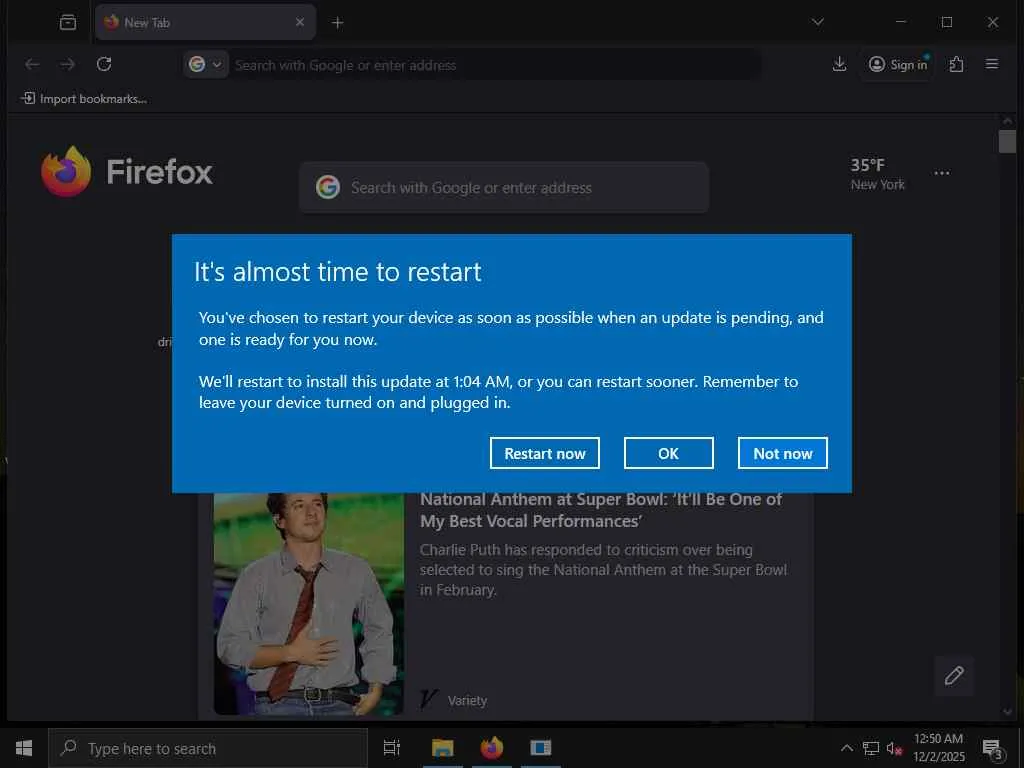The width and height of the screenshot is (1024, 768).
Task: Switch to Firefox on the taskbar
Action: coord(492,748)
